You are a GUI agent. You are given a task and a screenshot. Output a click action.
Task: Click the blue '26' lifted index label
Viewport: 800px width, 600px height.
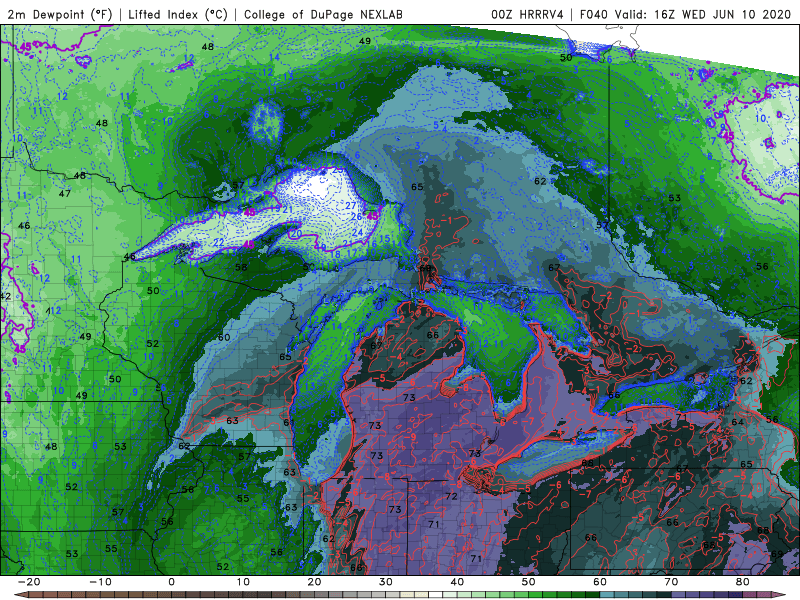(357, 217)
